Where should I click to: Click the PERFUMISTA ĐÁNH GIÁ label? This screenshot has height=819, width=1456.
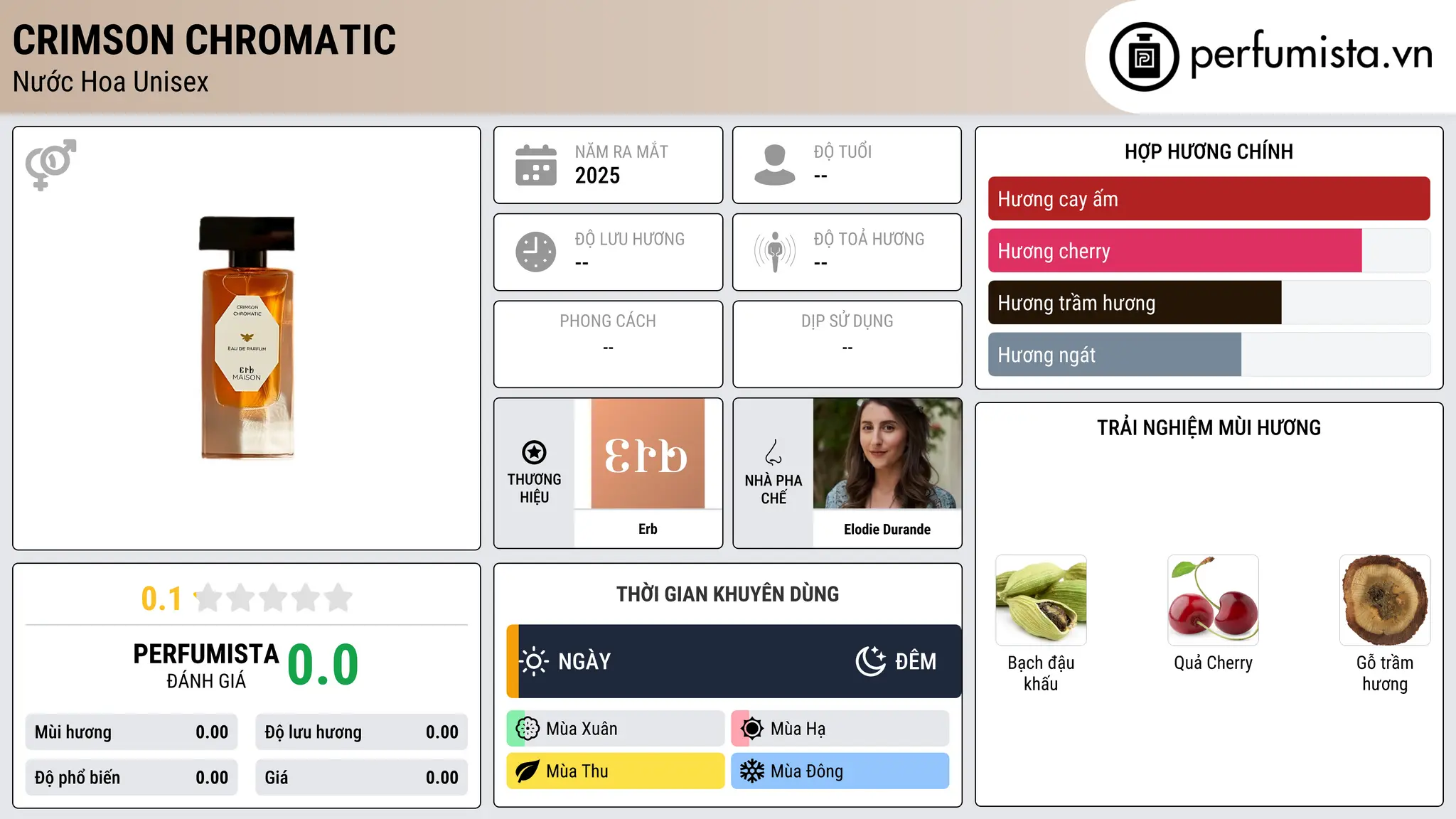(206, 665)
